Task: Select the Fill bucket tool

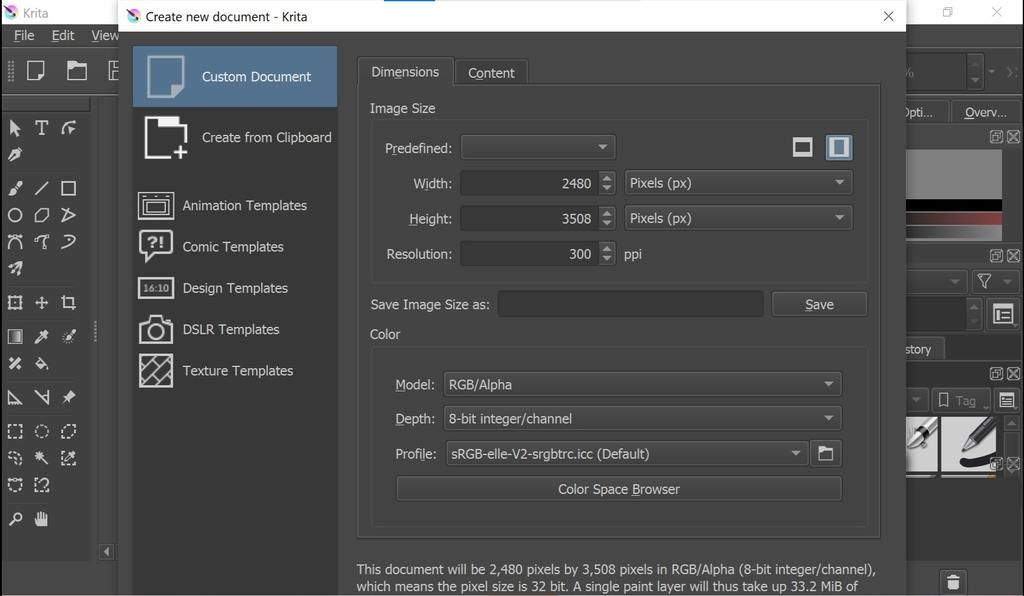Action: (x=41, y=363)
